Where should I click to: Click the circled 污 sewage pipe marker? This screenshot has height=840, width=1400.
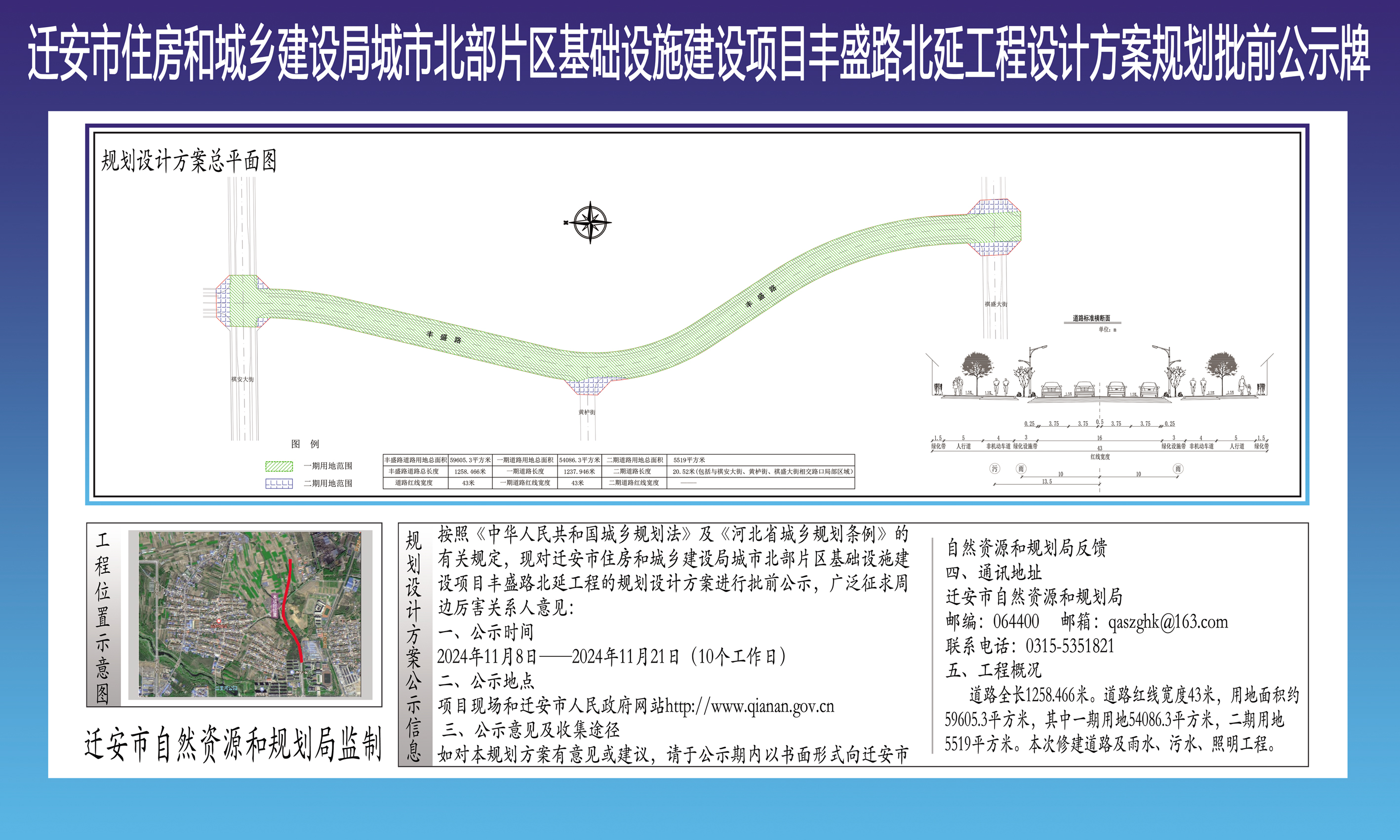coord(995,469)
